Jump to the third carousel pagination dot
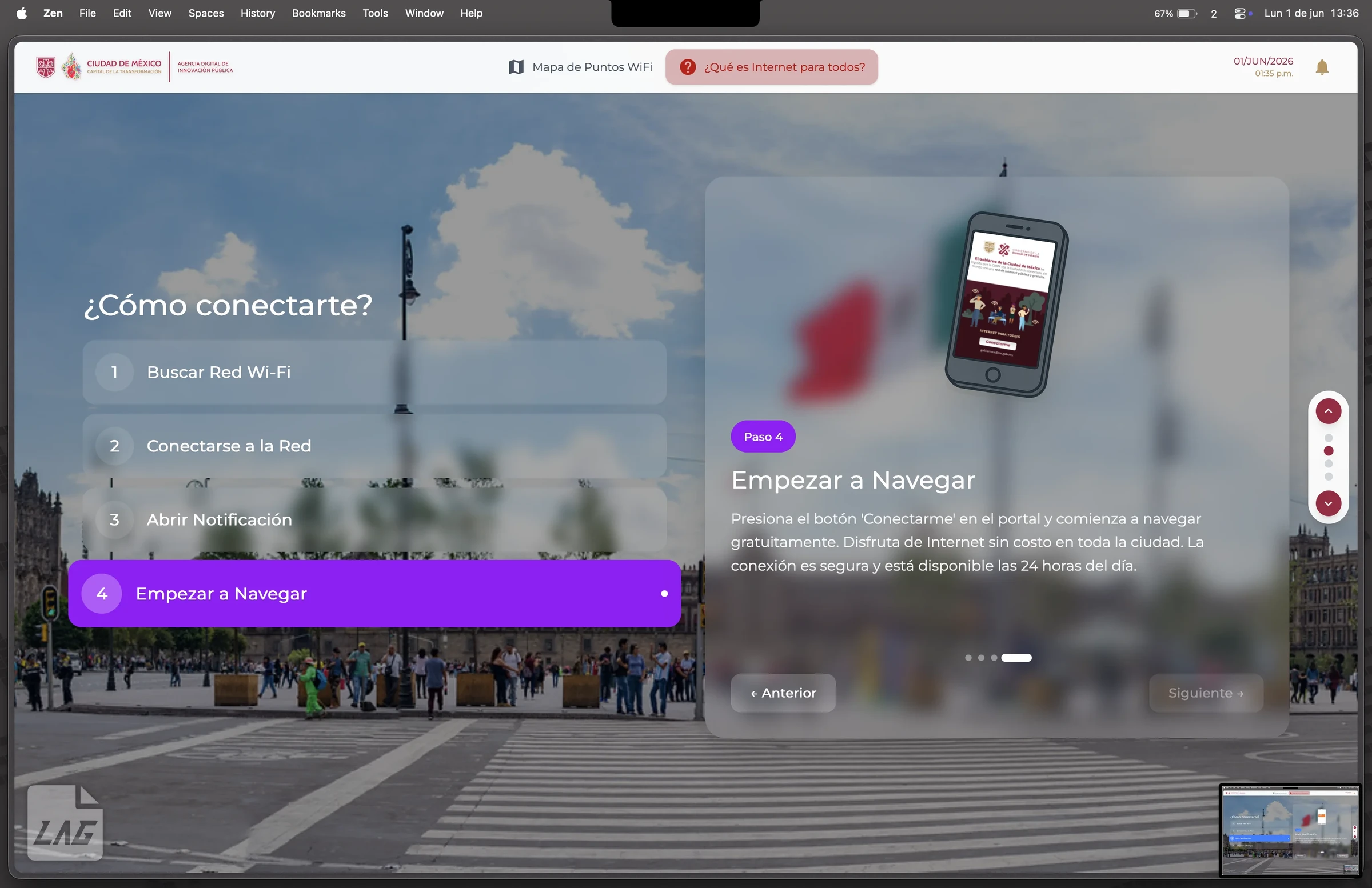1372x888 pixels. pos(993,658)
